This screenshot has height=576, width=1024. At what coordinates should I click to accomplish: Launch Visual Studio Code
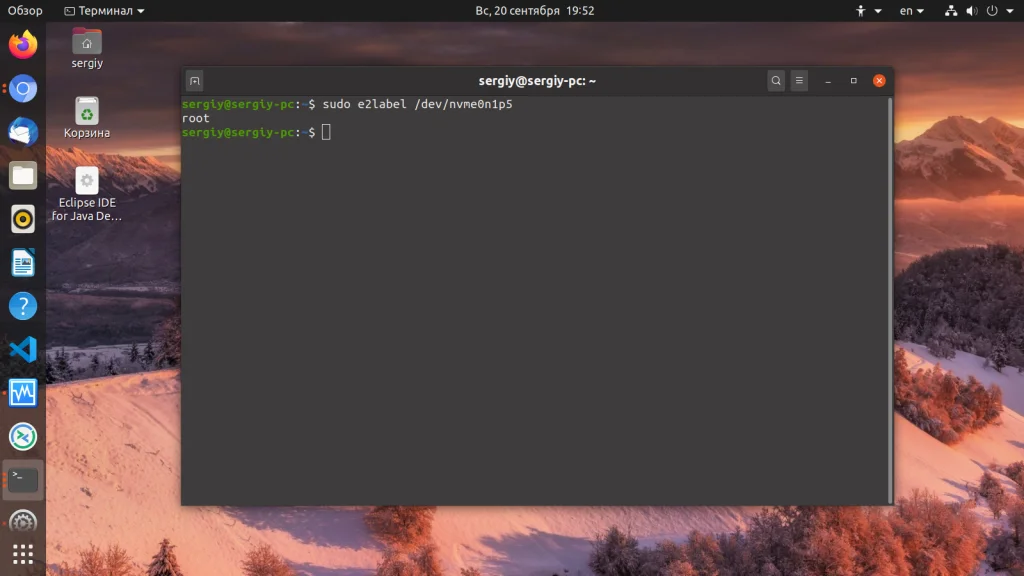(x=23, y=349)
